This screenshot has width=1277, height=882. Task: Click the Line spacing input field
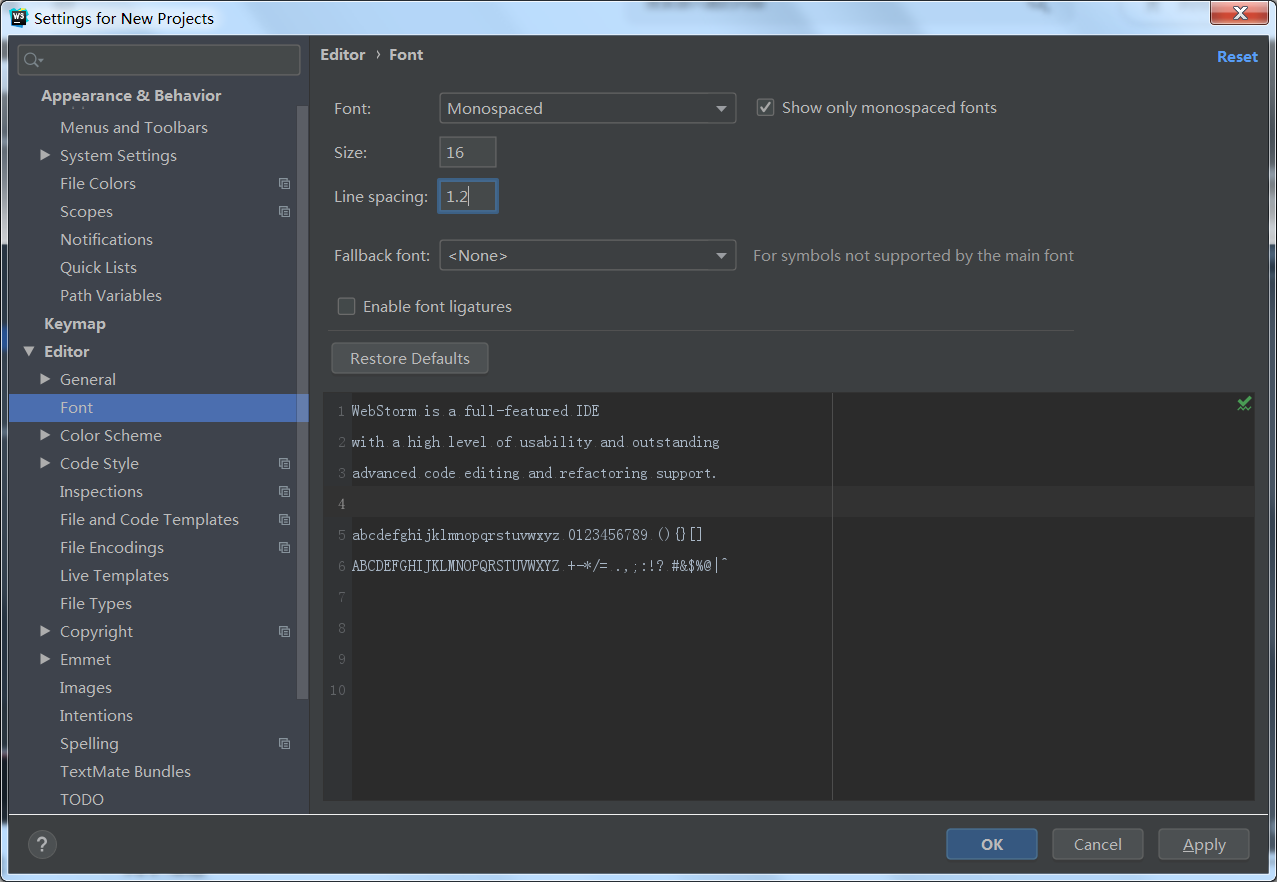pyautogui.click(x=468, y=196)
